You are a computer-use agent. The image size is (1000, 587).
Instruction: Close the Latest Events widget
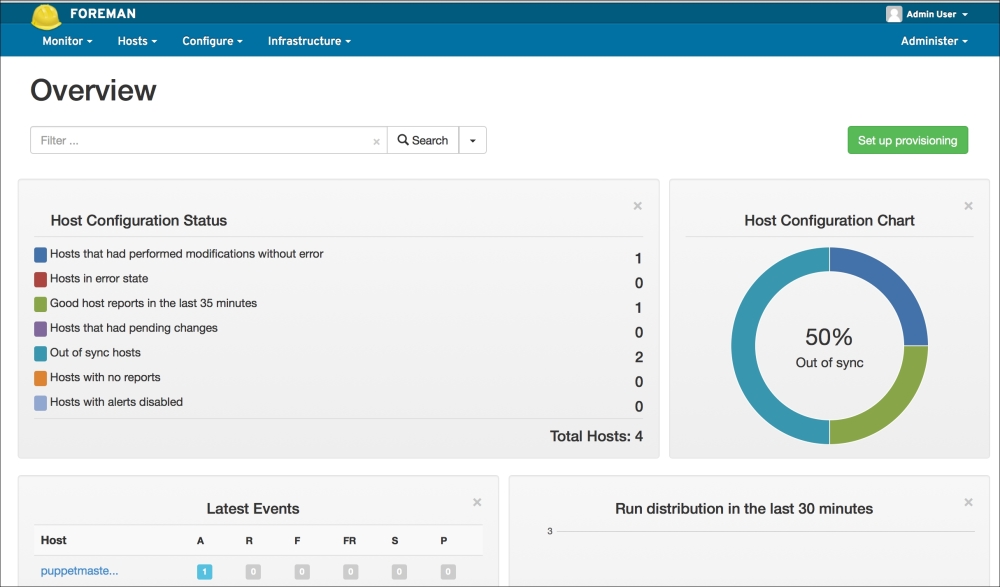(477, 502)
